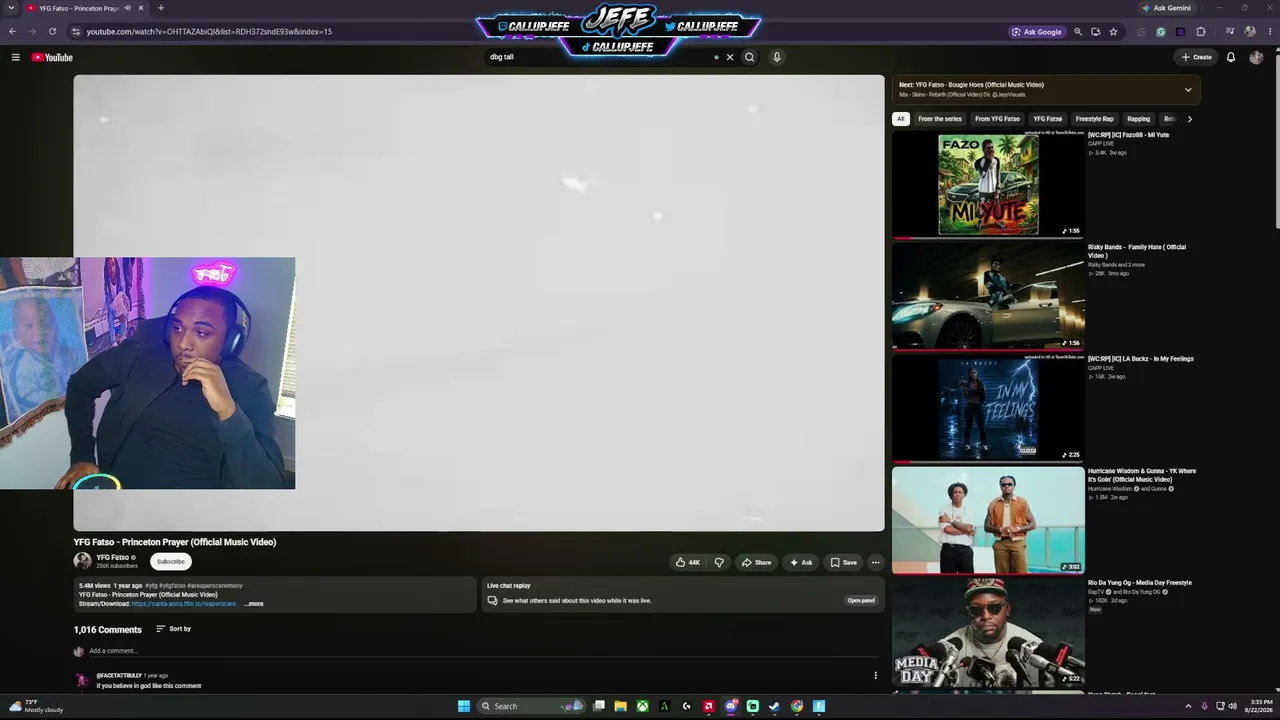Like the video with 44K thumbs up
1280x720 pixels.
coord(687,562)
